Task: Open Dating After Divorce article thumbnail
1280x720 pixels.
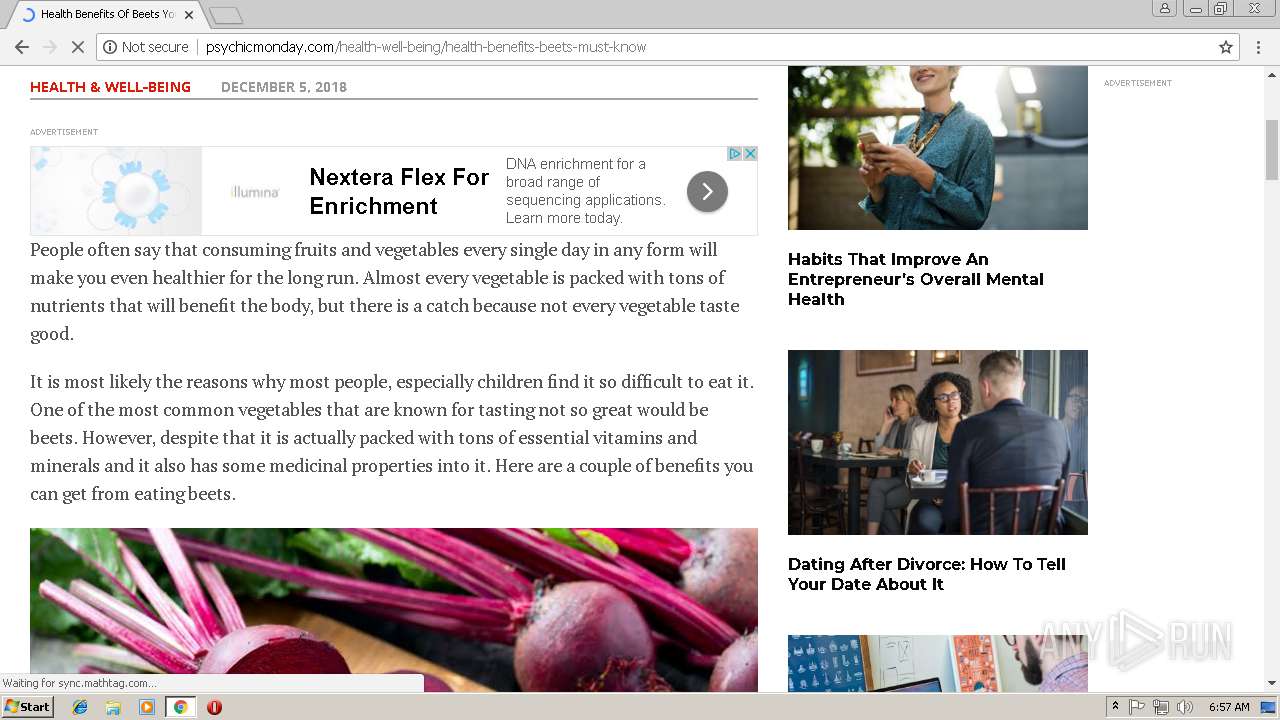Action: [x=938, y=442]
